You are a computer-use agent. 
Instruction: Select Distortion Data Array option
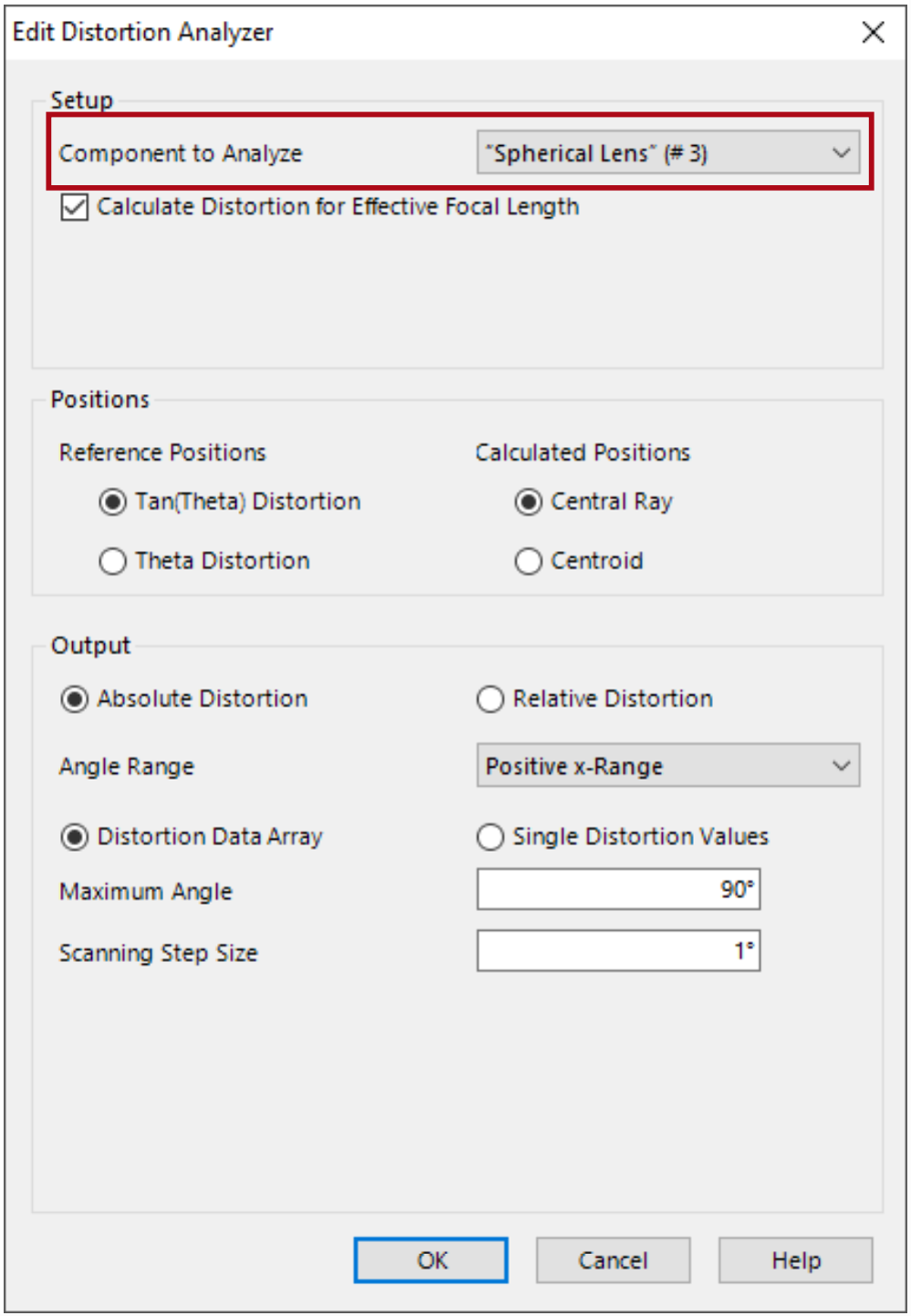pos(74,836)
